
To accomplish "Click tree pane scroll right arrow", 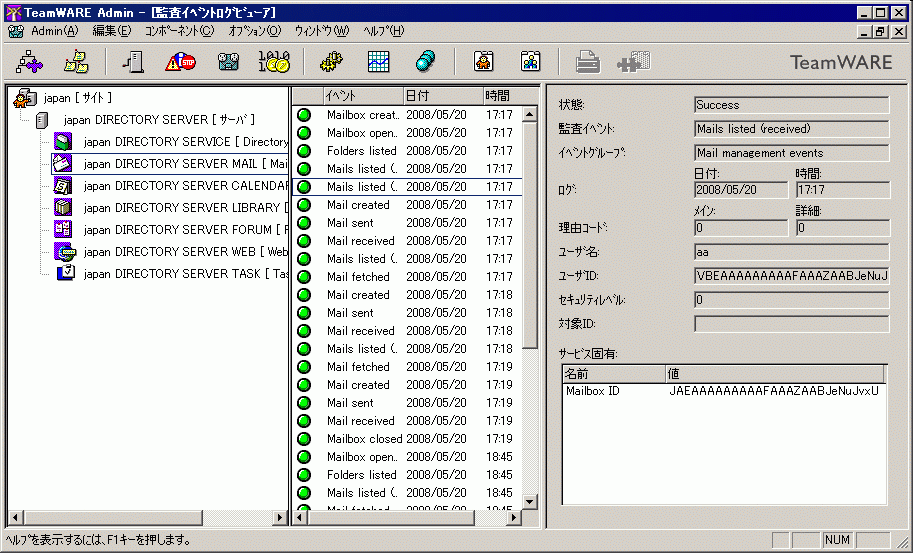I will tap(280, 517).
